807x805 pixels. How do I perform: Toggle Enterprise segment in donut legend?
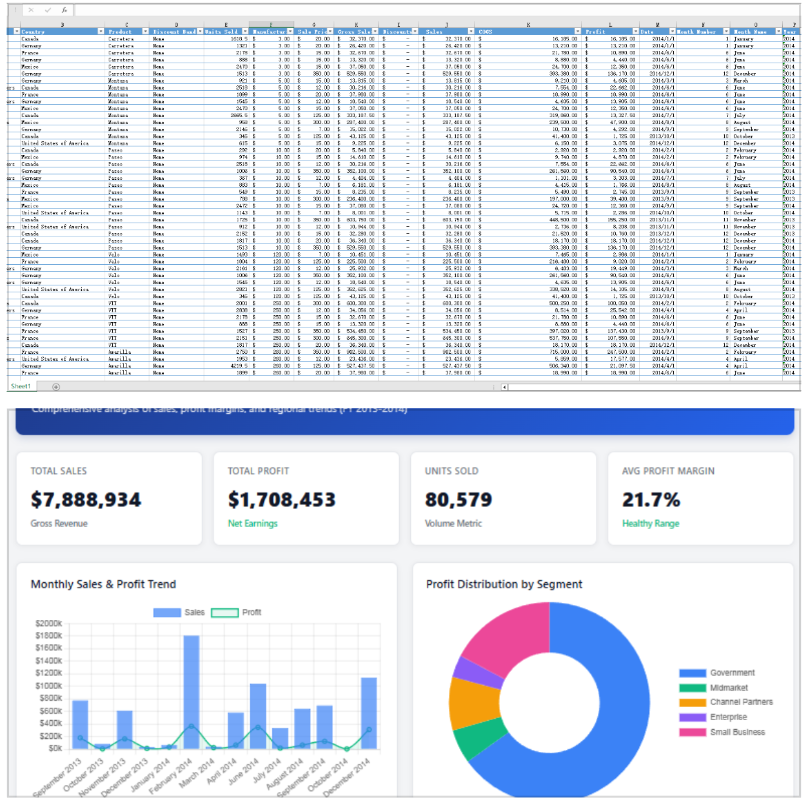pyautogui.click(x=713, y=717)
